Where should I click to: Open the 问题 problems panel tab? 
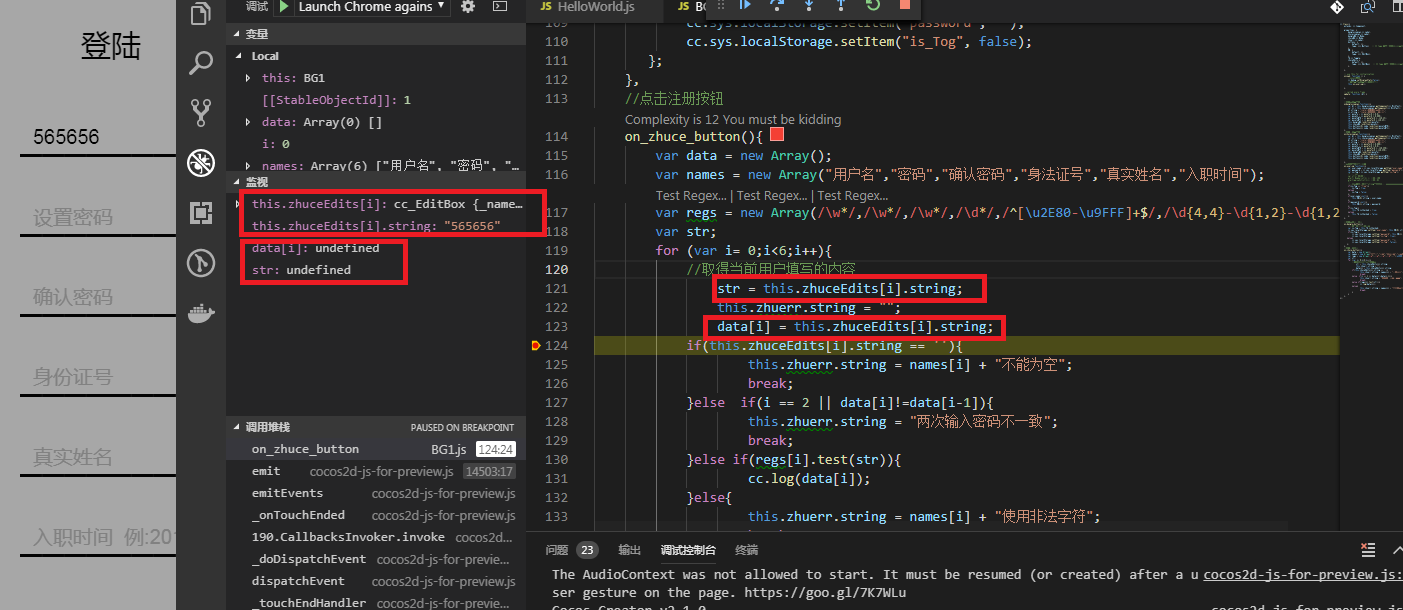(x=557, y=550)
